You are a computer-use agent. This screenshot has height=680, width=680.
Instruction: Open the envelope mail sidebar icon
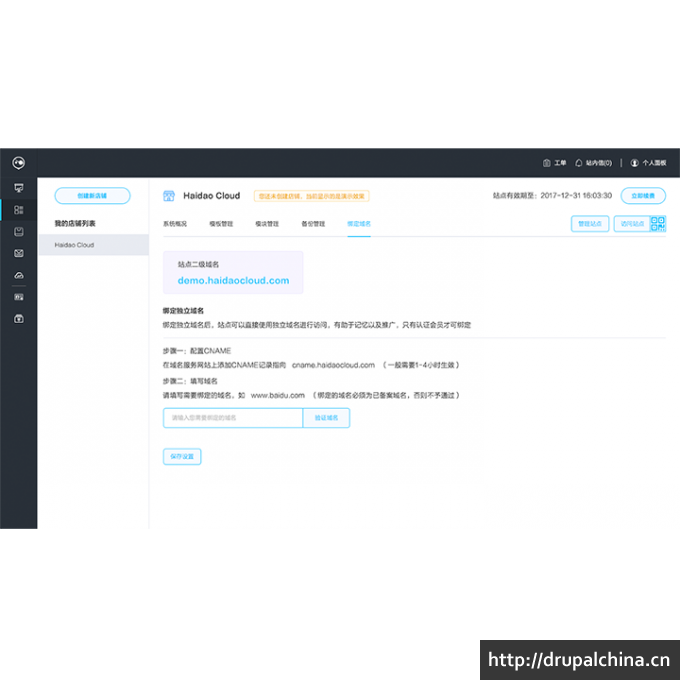pyautogui.click(x=19, y=253)
